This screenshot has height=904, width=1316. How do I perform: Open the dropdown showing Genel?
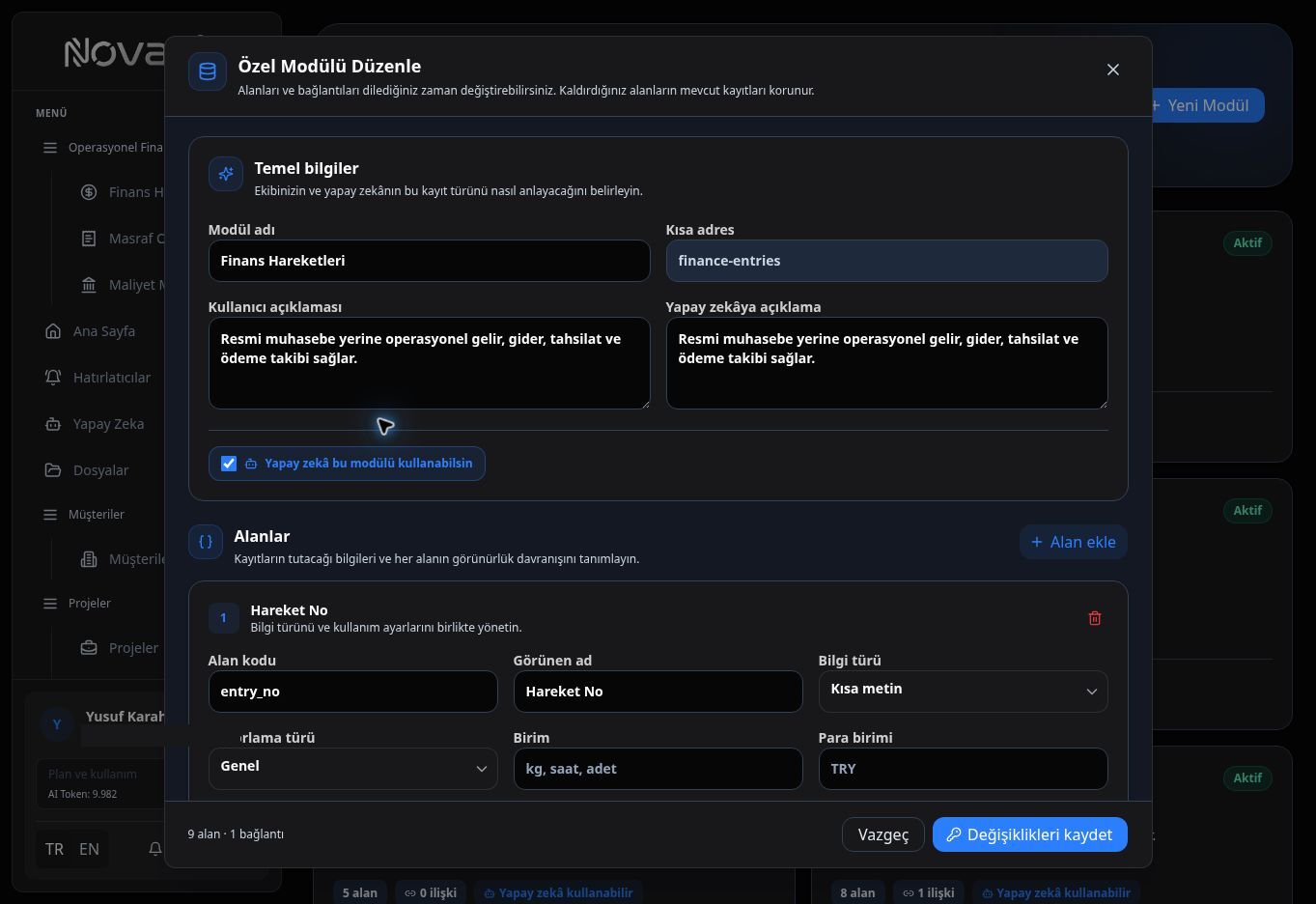click(352, 768)
